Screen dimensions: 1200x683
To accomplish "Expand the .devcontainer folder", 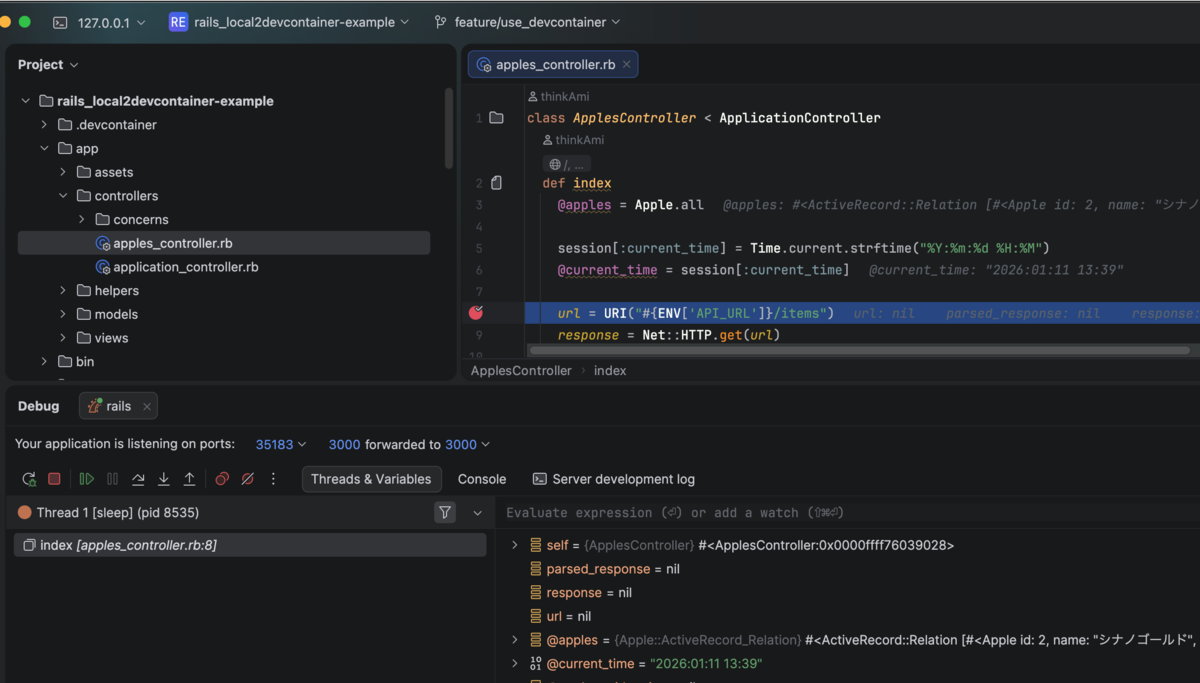I will pos(44,125).
